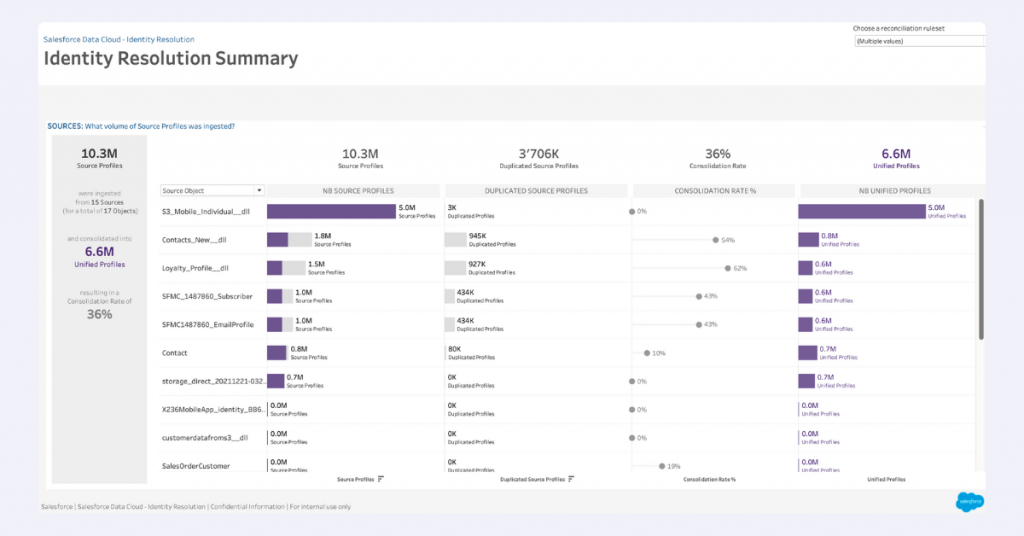Click the 62% consolidation rate dot
Screen dimensions: 1024x536
tap(728, 268)
